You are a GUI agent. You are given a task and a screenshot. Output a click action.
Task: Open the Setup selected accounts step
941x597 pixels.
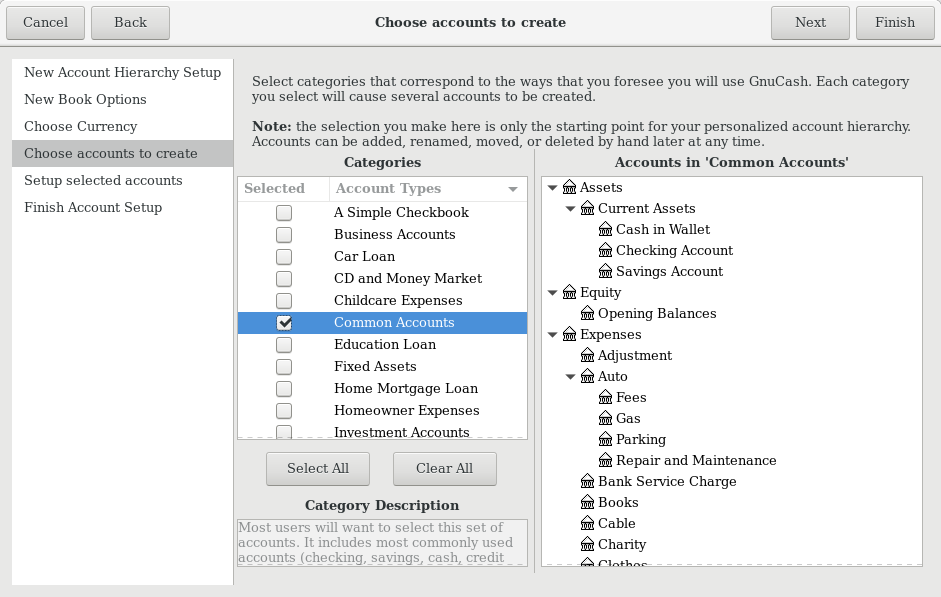(x=103, y=180)
